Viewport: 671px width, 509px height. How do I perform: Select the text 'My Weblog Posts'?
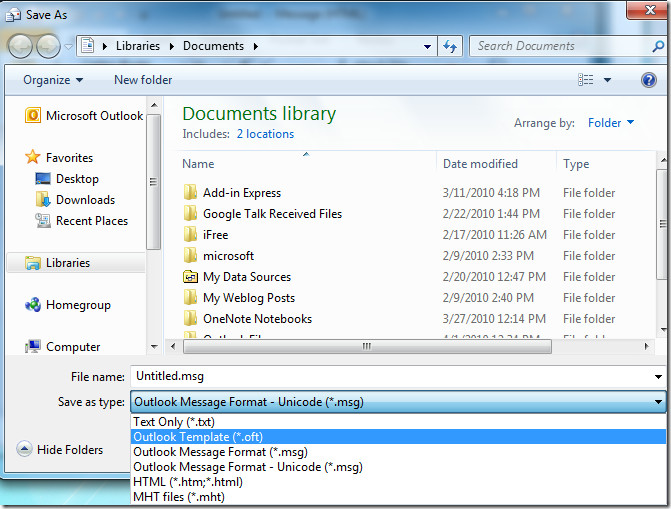point(249,298)
